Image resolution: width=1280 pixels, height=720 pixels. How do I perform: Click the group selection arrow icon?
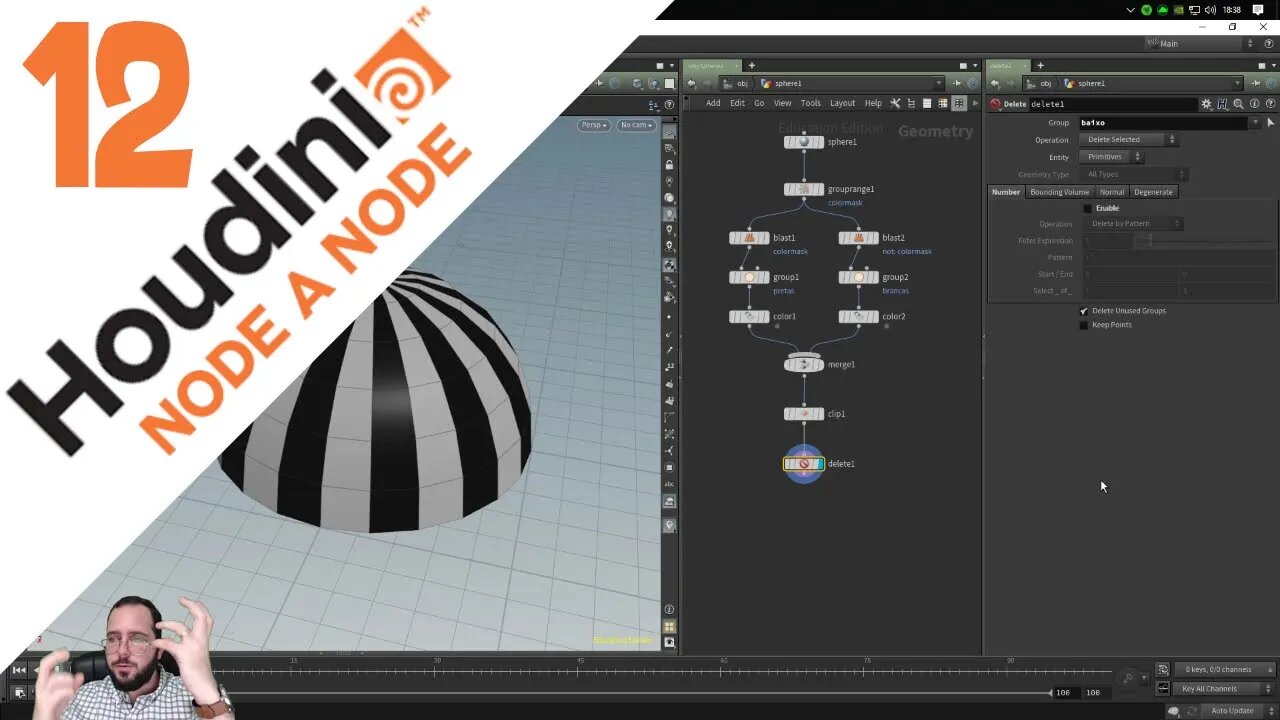click(1271, 122)
